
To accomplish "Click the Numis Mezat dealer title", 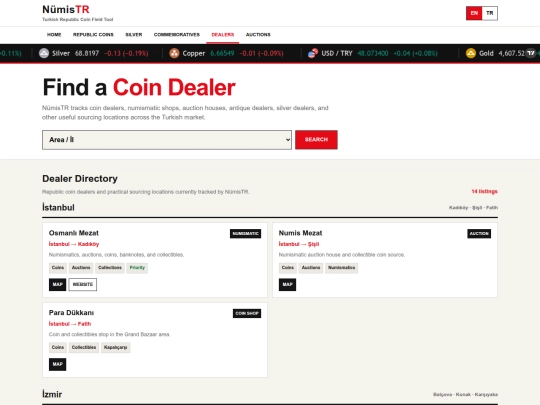I will [x=300, y=233].
